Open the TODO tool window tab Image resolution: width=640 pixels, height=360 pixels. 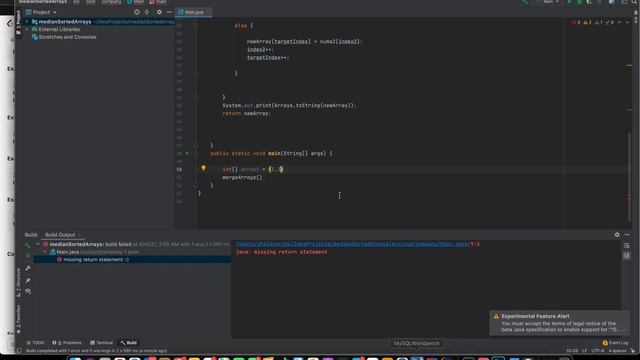(35, 342)
